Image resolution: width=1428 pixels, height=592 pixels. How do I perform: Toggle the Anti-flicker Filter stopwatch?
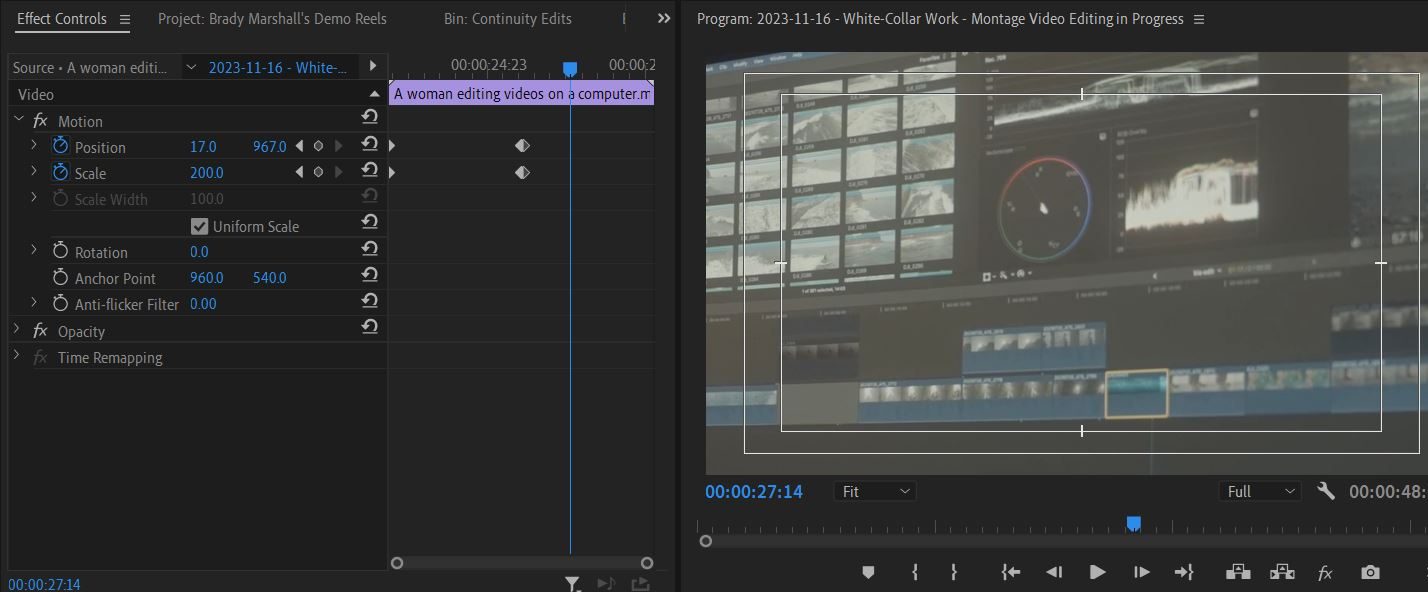pos(60,303)
